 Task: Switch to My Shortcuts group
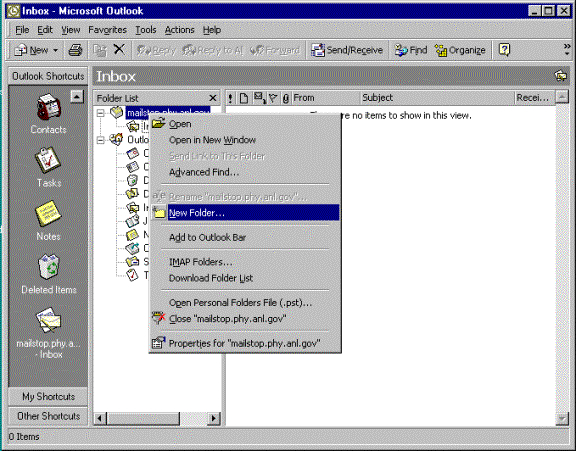[x=48, y=397]
